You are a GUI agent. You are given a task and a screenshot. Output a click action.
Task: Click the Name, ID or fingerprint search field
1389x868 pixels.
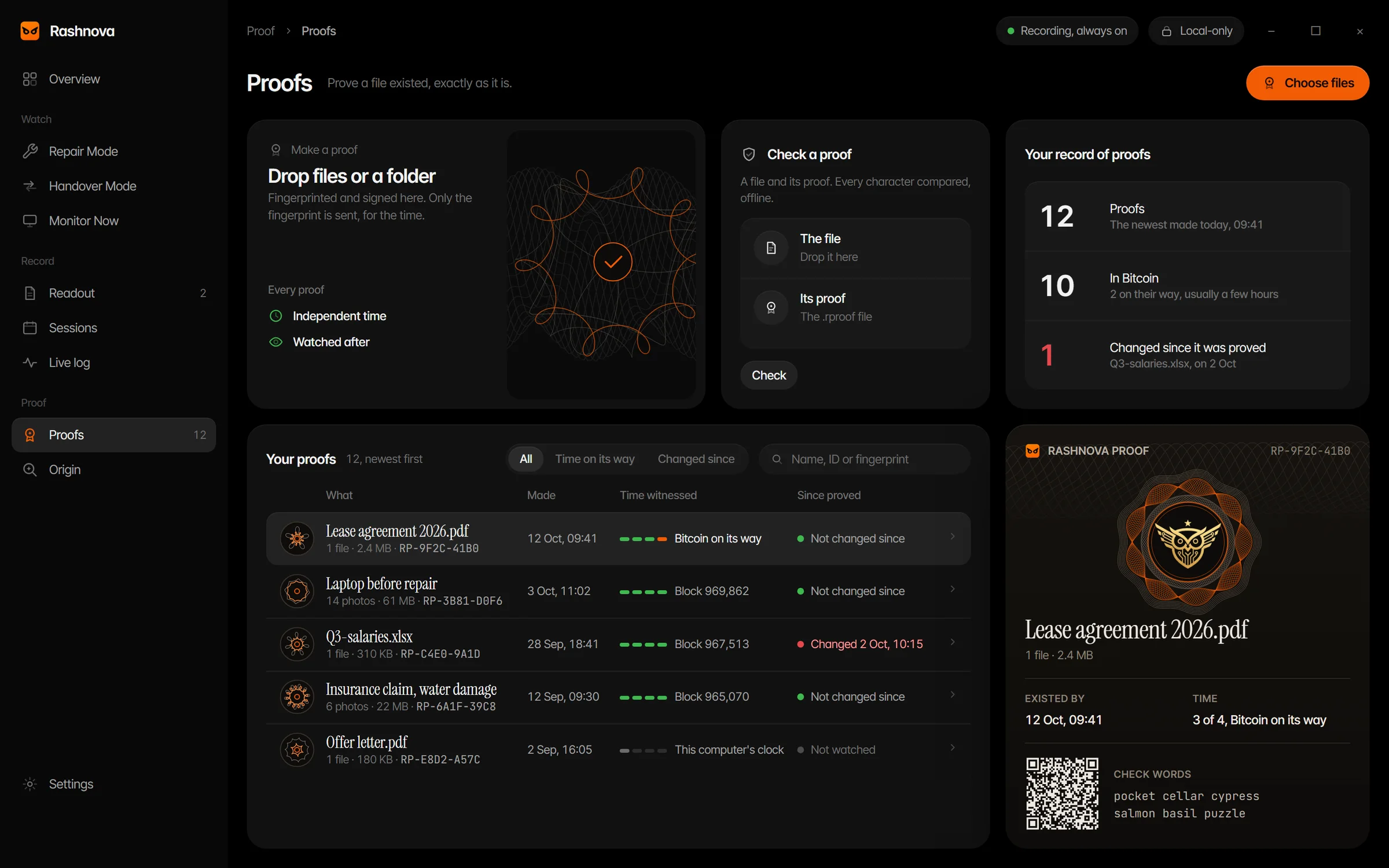coord(865,459)
